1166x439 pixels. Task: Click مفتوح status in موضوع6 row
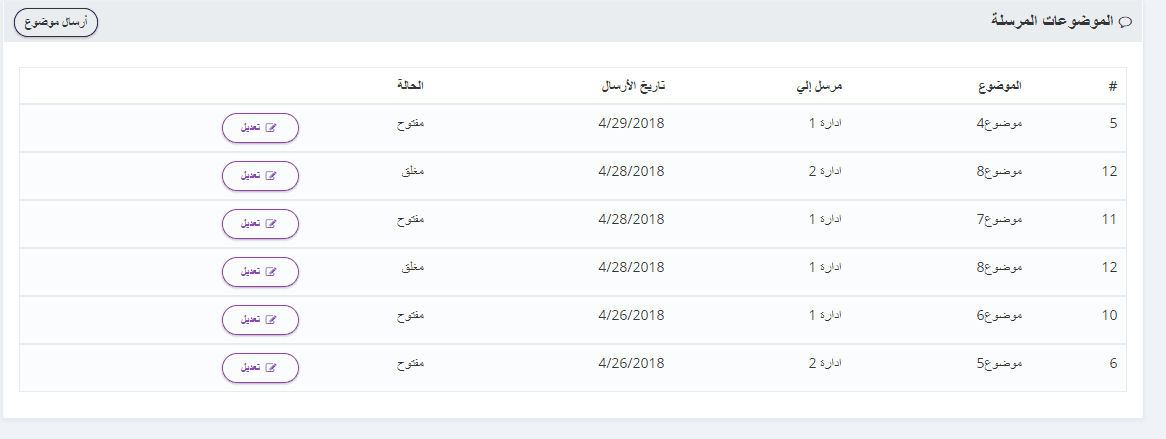[410, 315]
